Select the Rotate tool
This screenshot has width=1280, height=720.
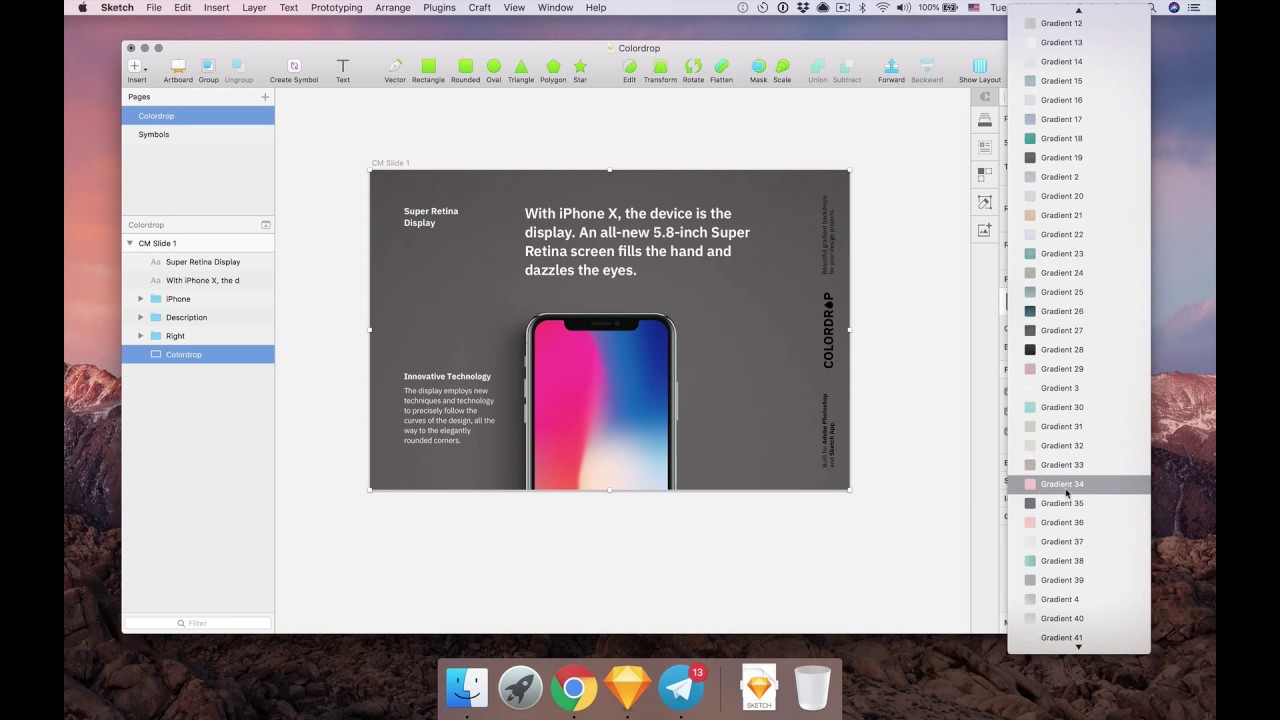pos(693,67)
